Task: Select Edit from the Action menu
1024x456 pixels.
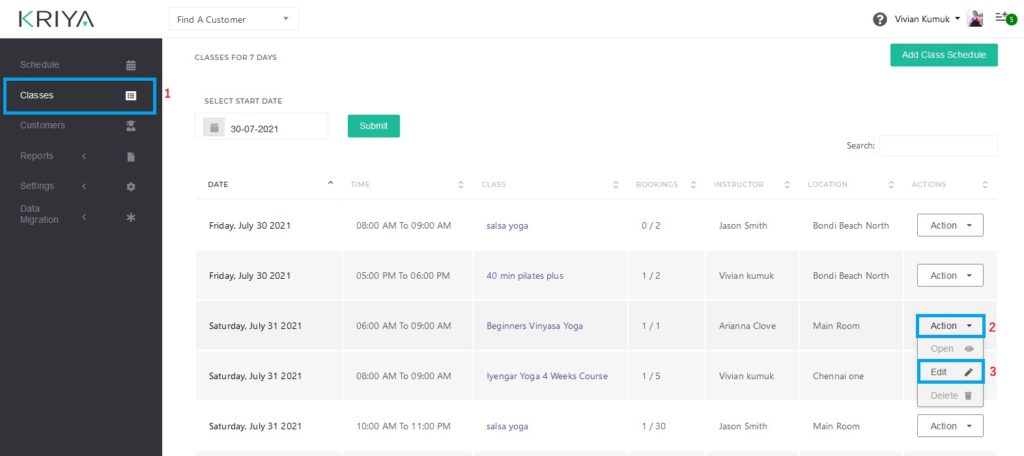Action: coord(950,371)
